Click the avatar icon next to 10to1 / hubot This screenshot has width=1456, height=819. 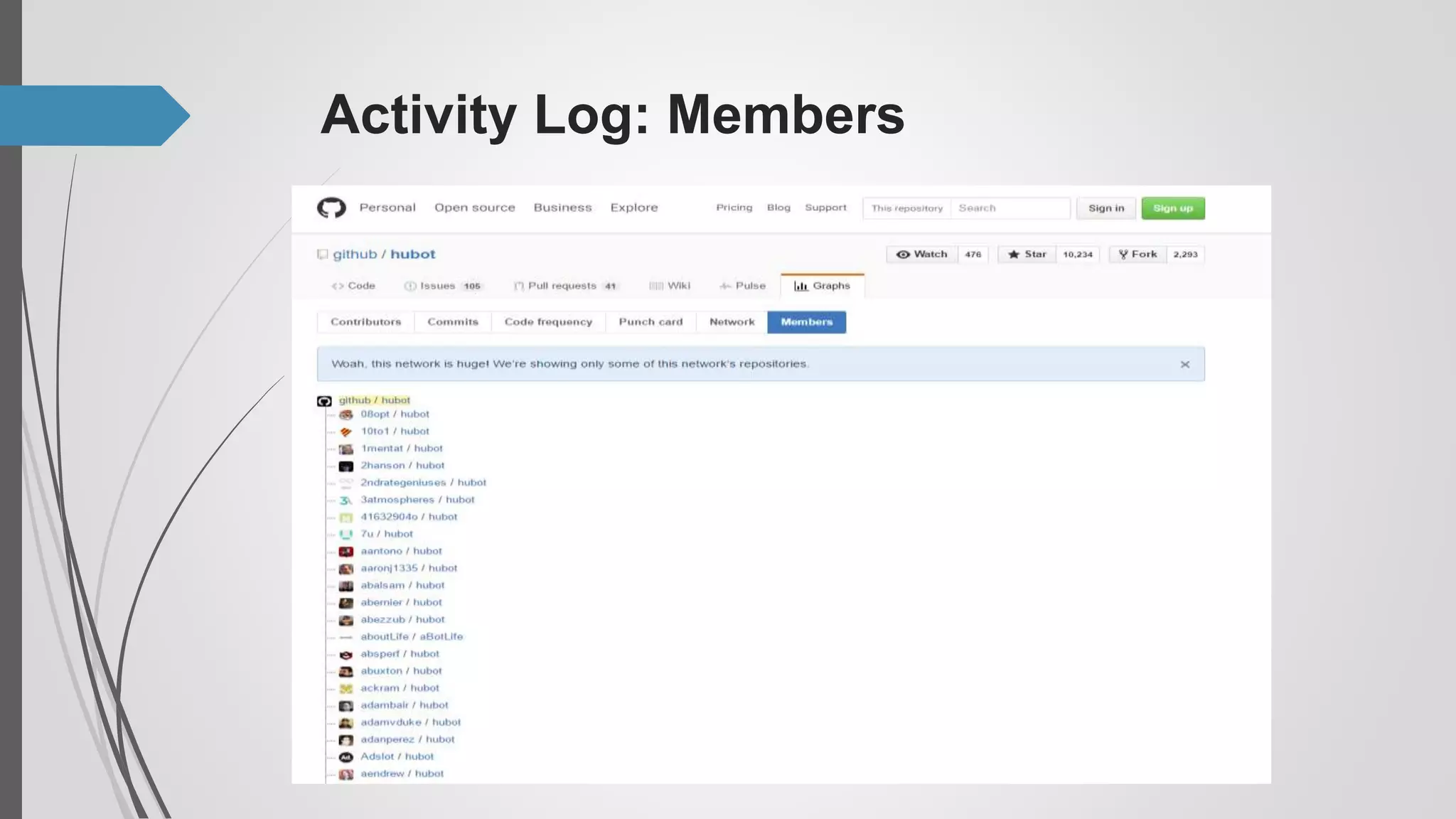(346, 432)
